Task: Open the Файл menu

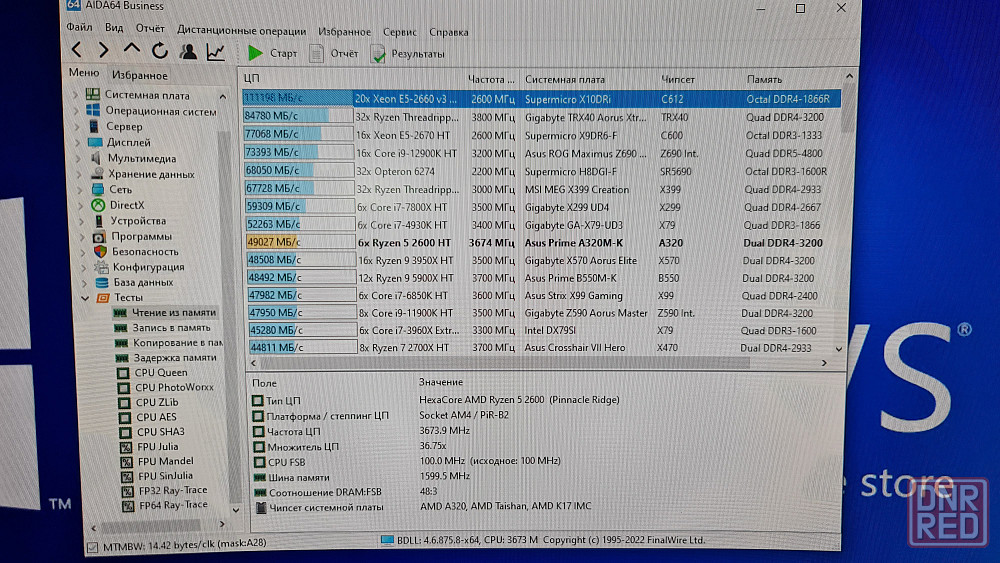Action: 79,27
